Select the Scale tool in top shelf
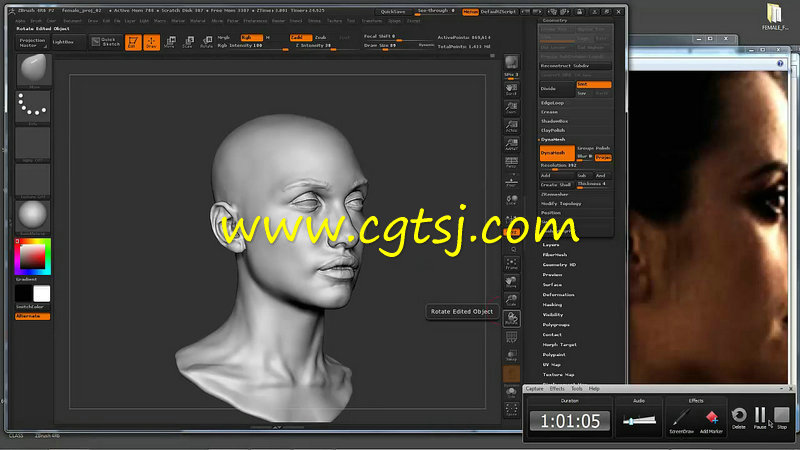Screen dimensions: 800x450 point(188,42)
